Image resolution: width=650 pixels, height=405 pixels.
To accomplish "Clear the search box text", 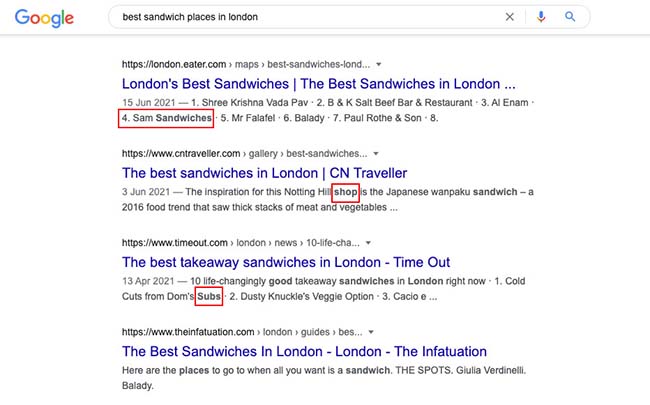I will tap(510, 17).
